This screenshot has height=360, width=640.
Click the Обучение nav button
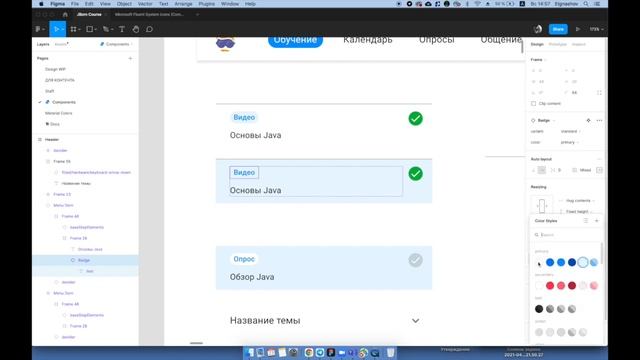point(295,40)
